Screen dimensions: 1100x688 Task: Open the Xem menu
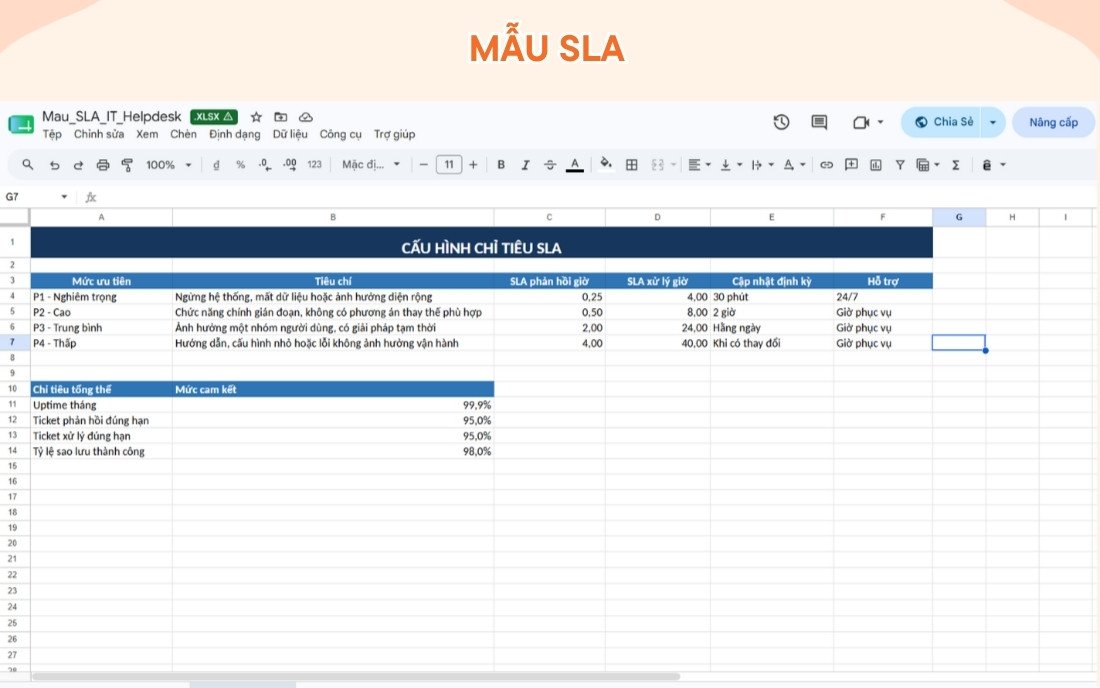click(147, 134)
